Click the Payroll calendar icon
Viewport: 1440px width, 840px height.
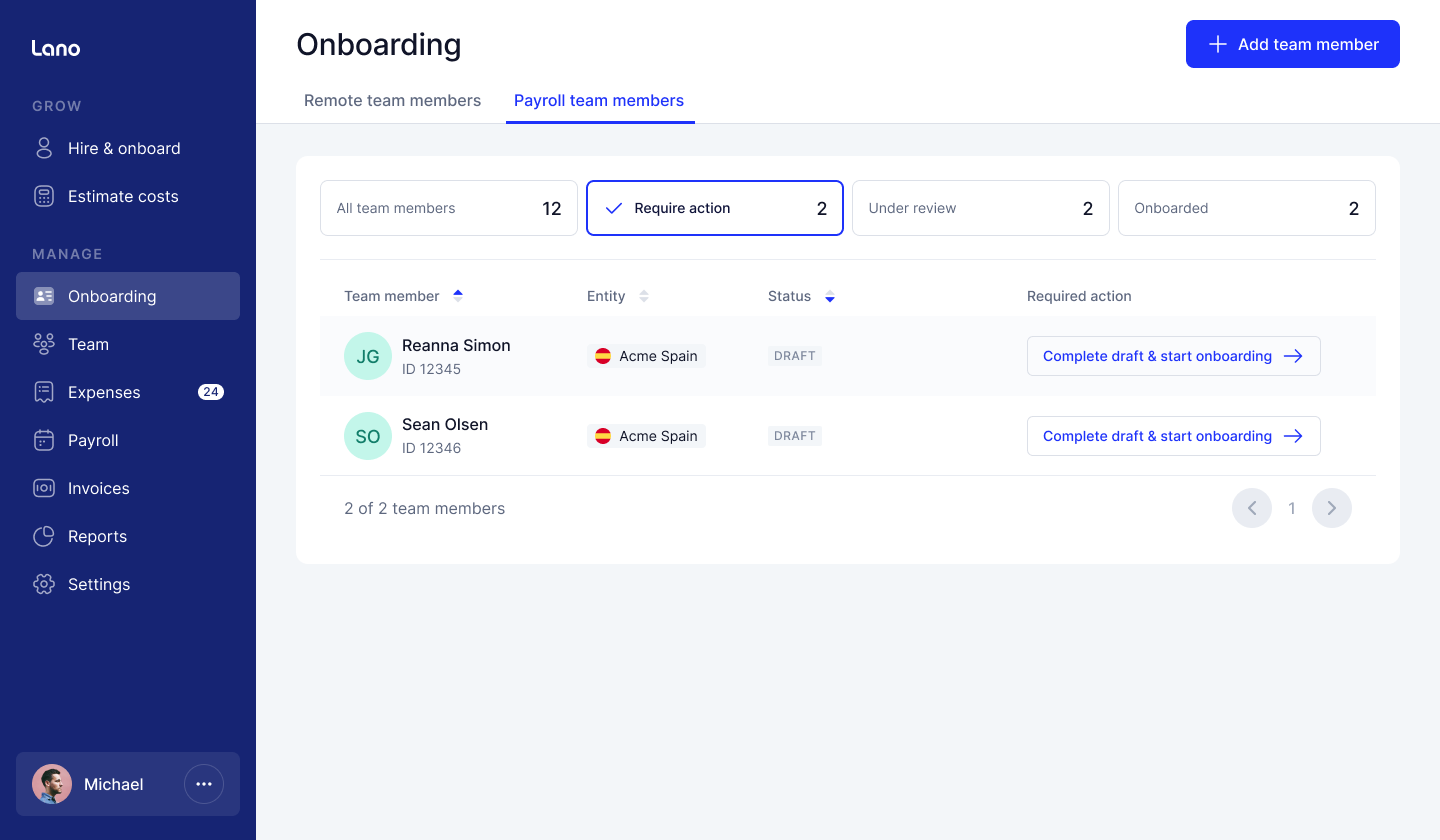point(44,440)
